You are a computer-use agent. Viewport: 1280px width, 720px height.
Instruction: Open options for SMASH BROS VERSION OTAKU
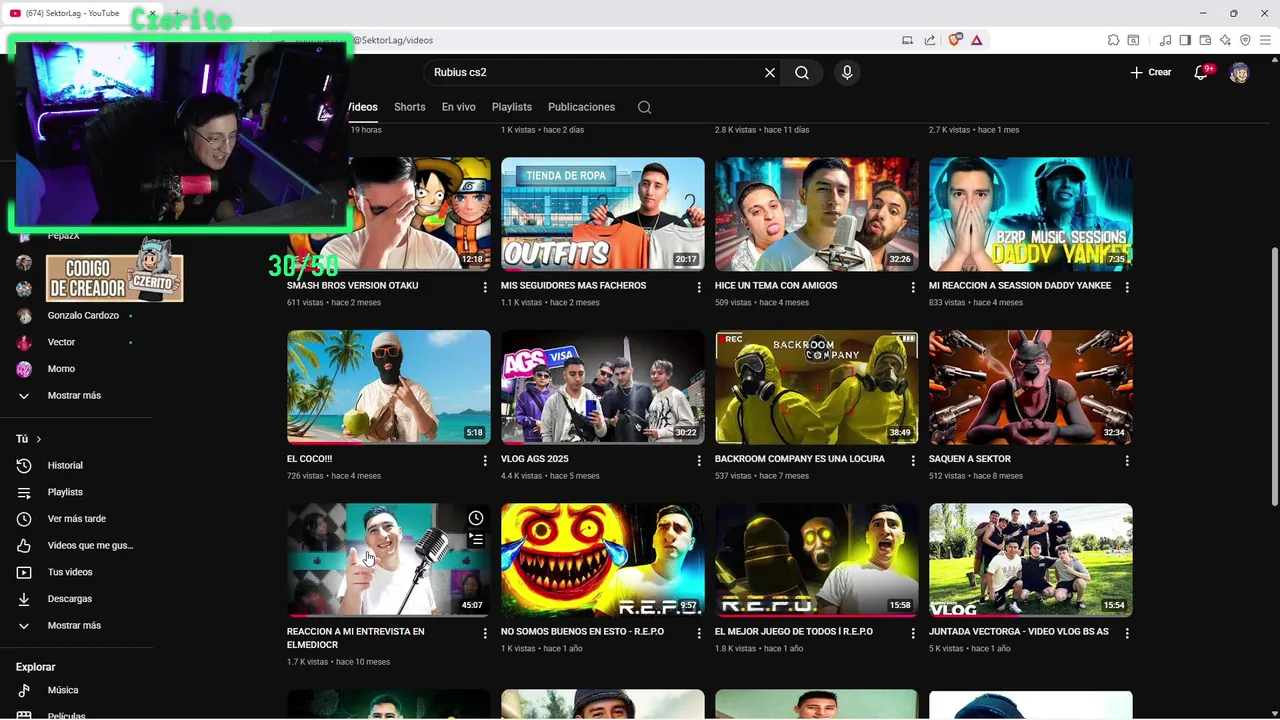click(x=485, y=287)
